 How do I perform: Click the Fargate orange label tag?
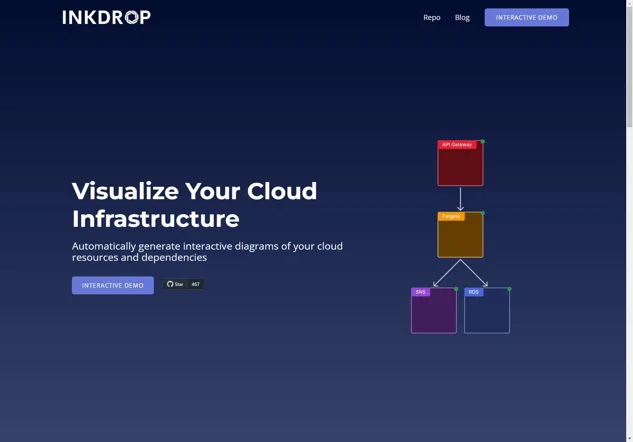[x=451, y=216]
